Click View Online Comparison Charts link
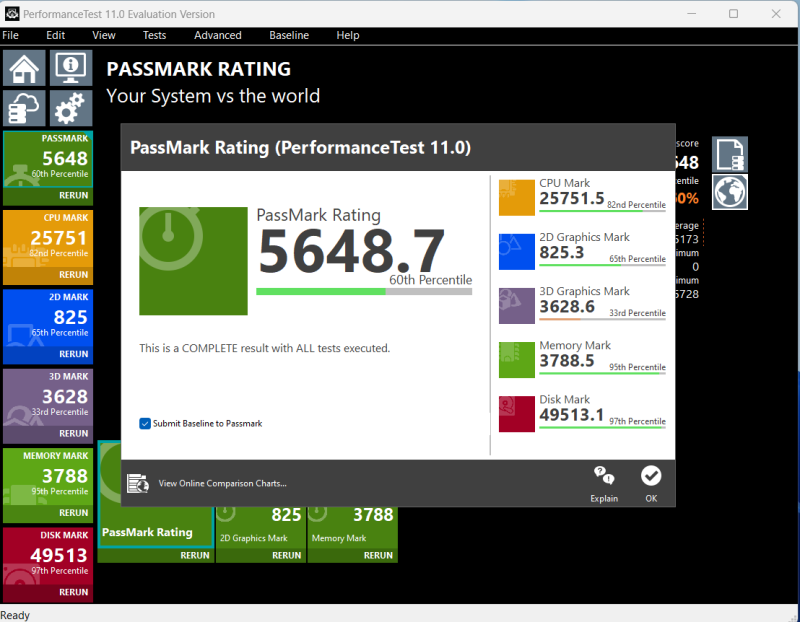 (222, 484)
